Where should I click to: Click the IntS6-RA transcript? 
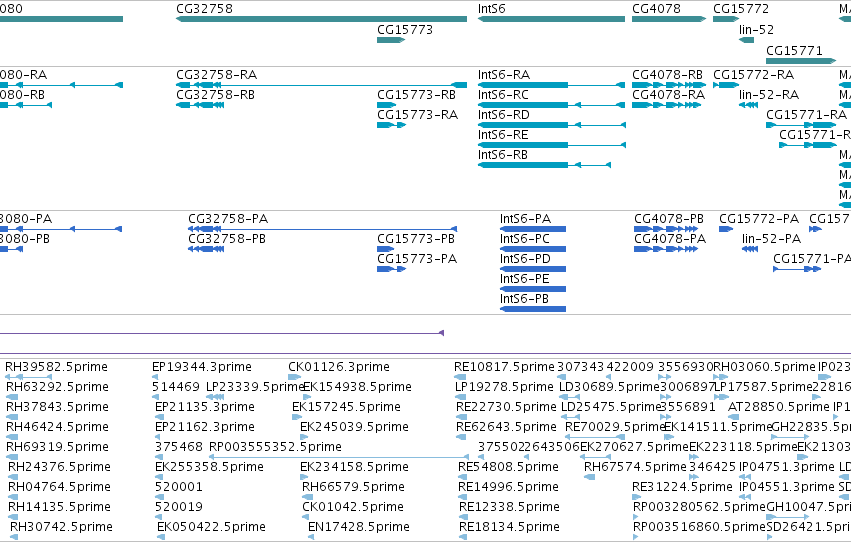[x=551, y=85]
